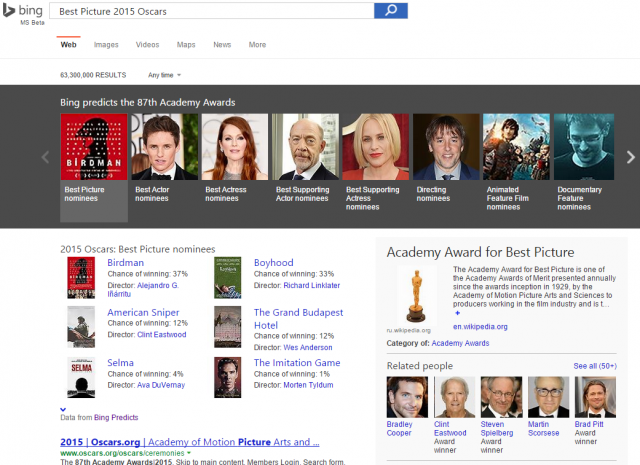Open director Ava DuVernay link
The width and height of the screenshot is (640, 465).
(x=161, y=385)
